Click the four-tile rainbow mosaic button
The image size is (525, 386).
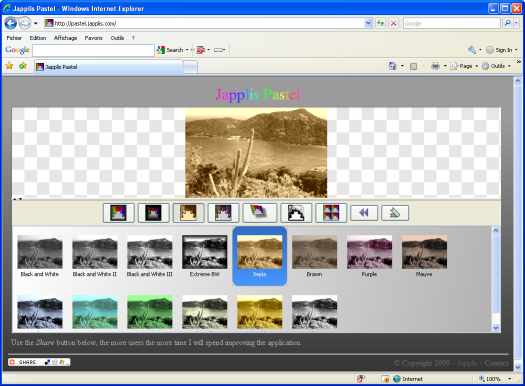[331, 213]
